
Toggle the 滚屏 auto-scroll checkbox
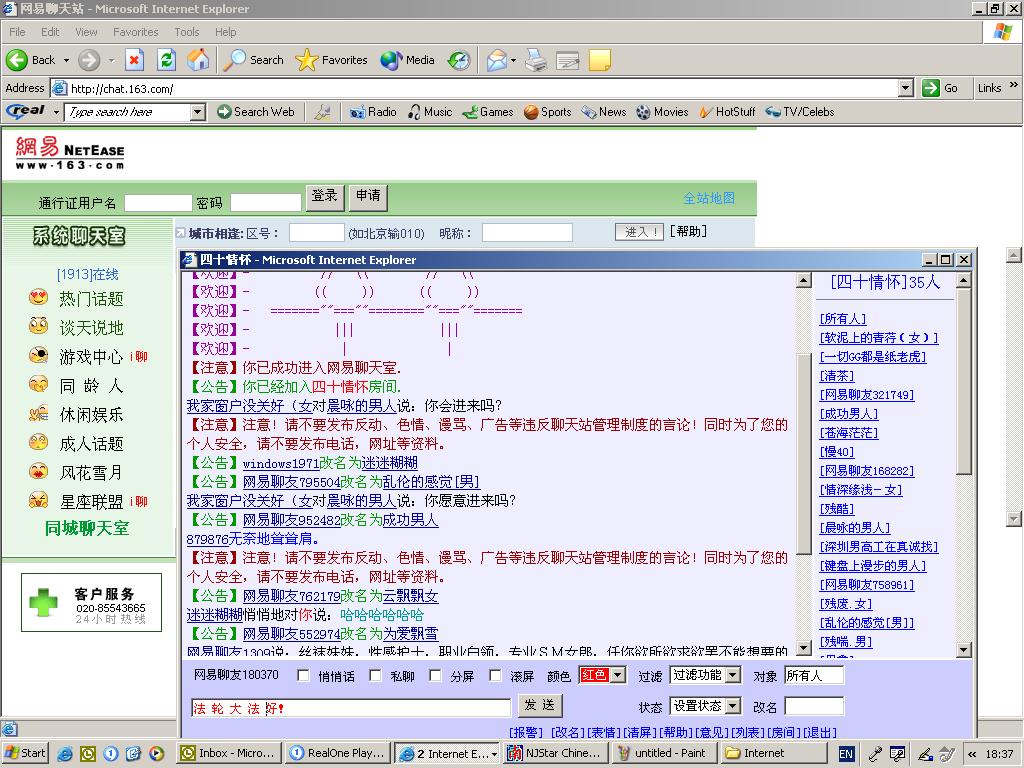tap(496, 675)
